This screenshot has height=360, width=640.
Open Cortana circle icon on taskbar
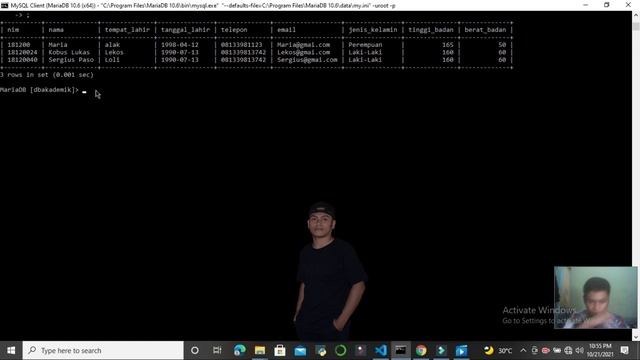[x=195, y=350]
